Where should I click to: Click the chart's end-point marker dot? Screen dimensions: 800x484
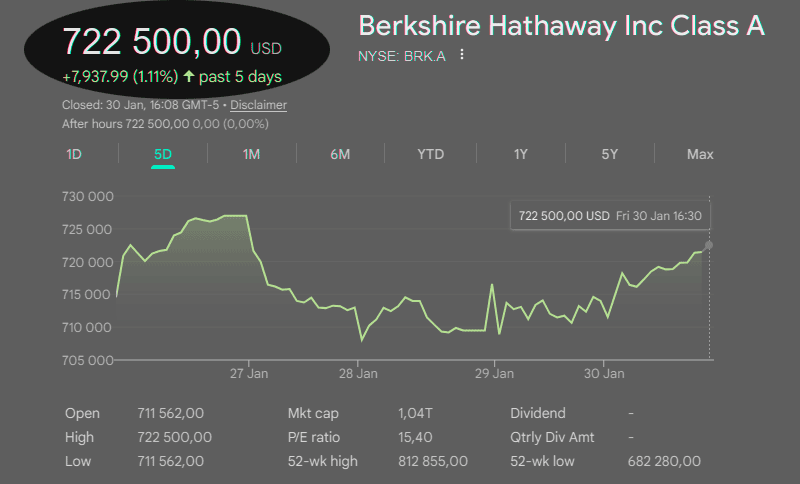pos(709,244)
